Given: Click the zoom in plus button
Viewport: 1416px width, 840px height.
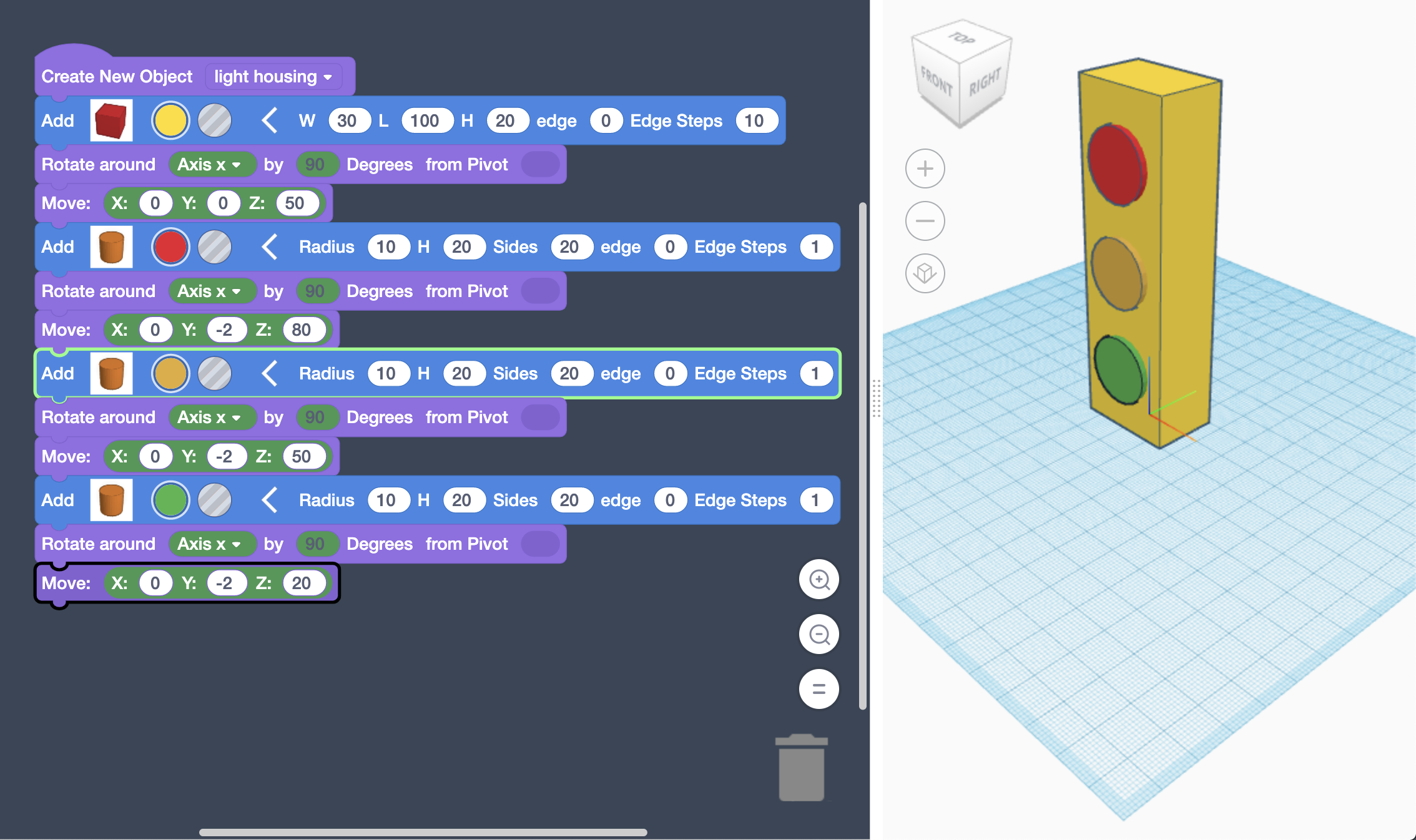Looking at the screenshot, I should coord(925,167).
